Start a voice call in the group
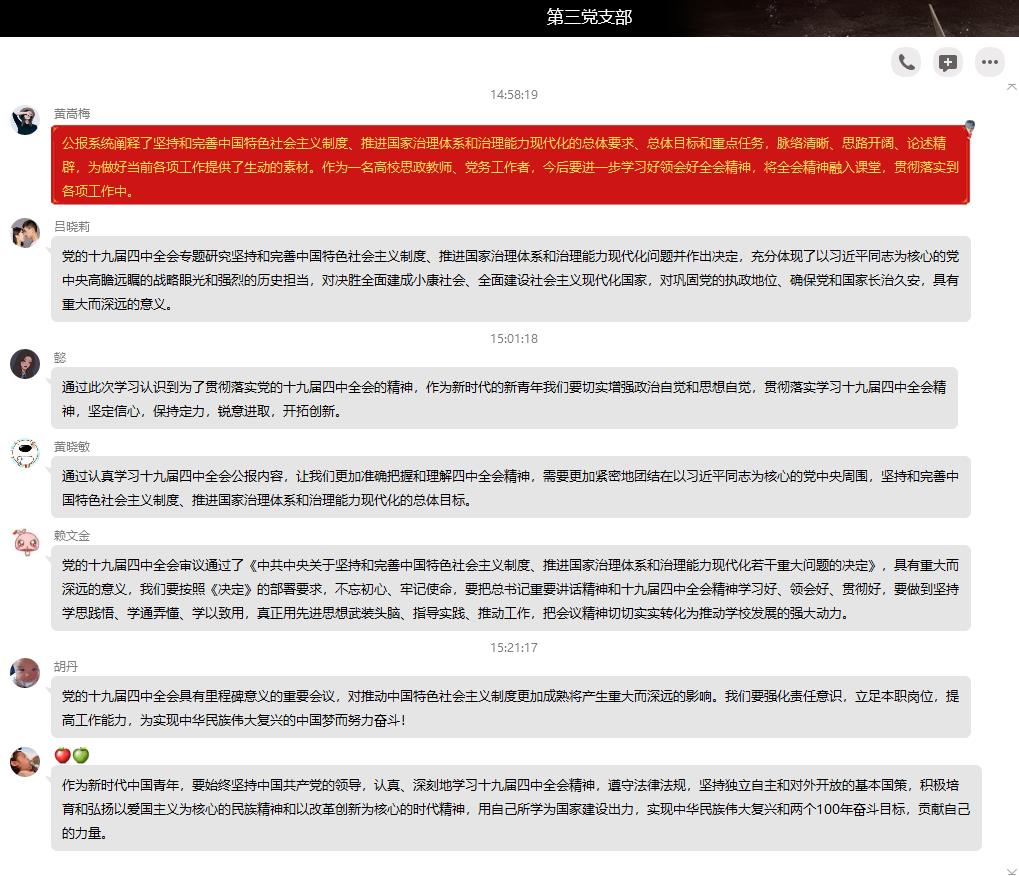The width and height of the screenshot is (1019, 876). (x=906, y=62)
